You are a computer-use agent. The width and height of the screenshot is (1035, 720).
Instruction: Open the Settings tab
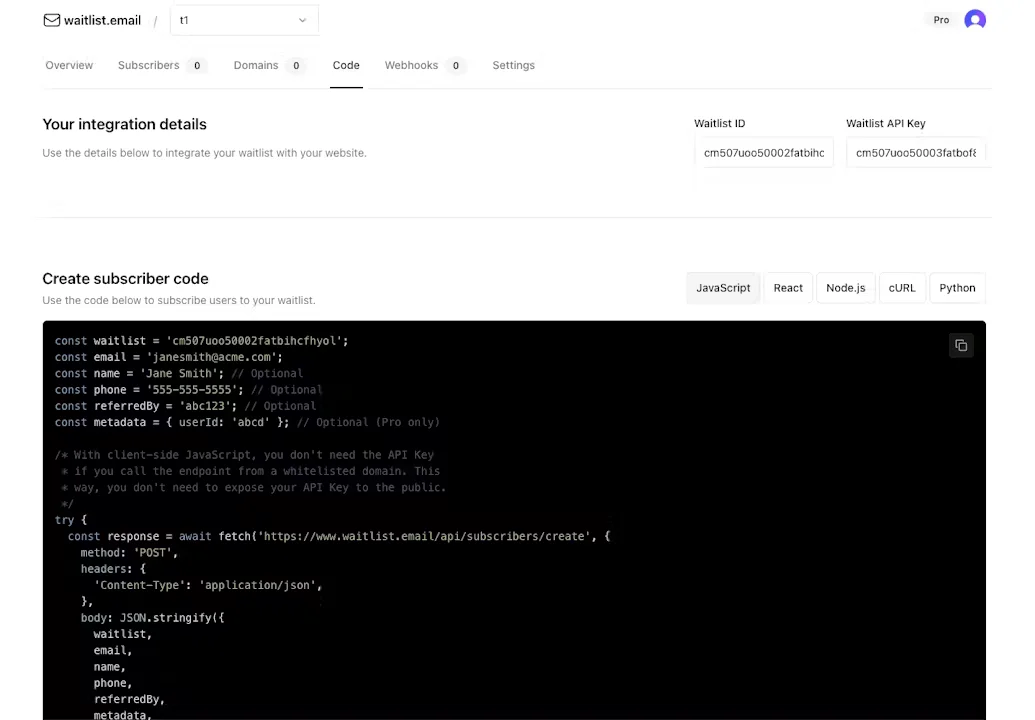click(513, 65)
